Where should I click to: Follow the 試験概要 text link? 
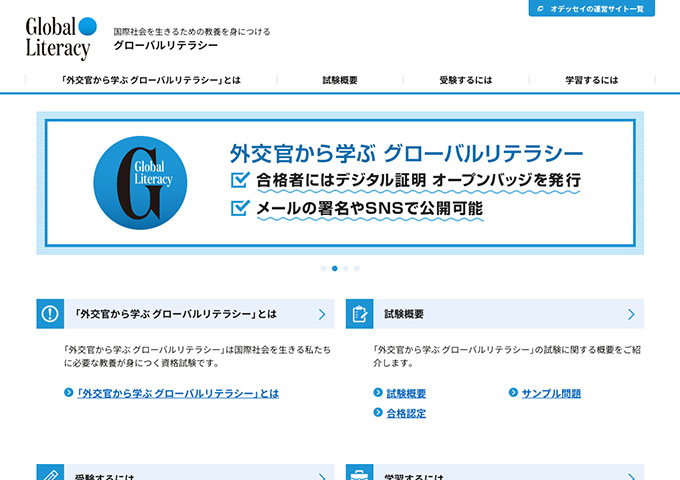click(x=406, y=393)
